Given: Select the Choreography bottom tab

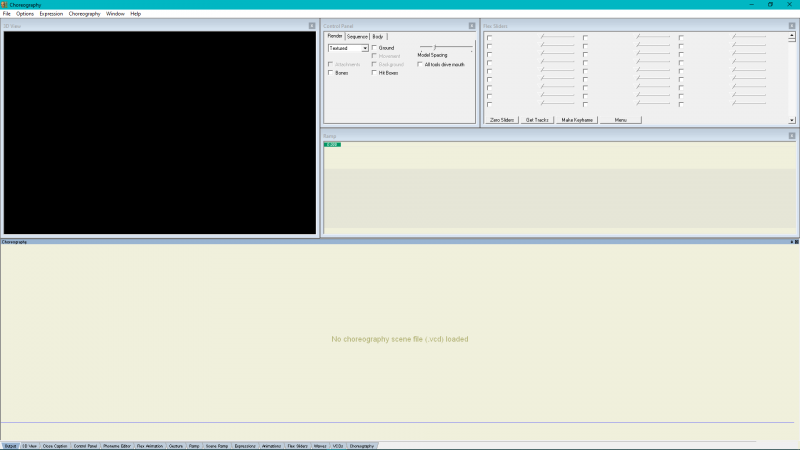Looking at the screenshot, I should tap(362, 446).
